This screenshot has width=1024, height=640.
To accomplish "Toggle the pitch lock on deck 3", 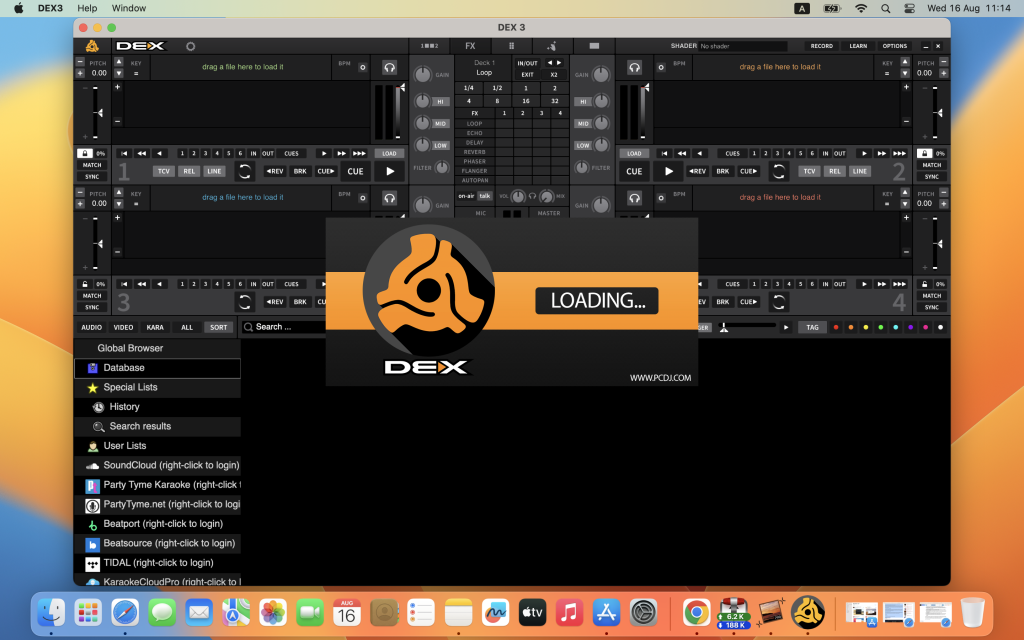I will pyautogui.click(x=85, y=284).
